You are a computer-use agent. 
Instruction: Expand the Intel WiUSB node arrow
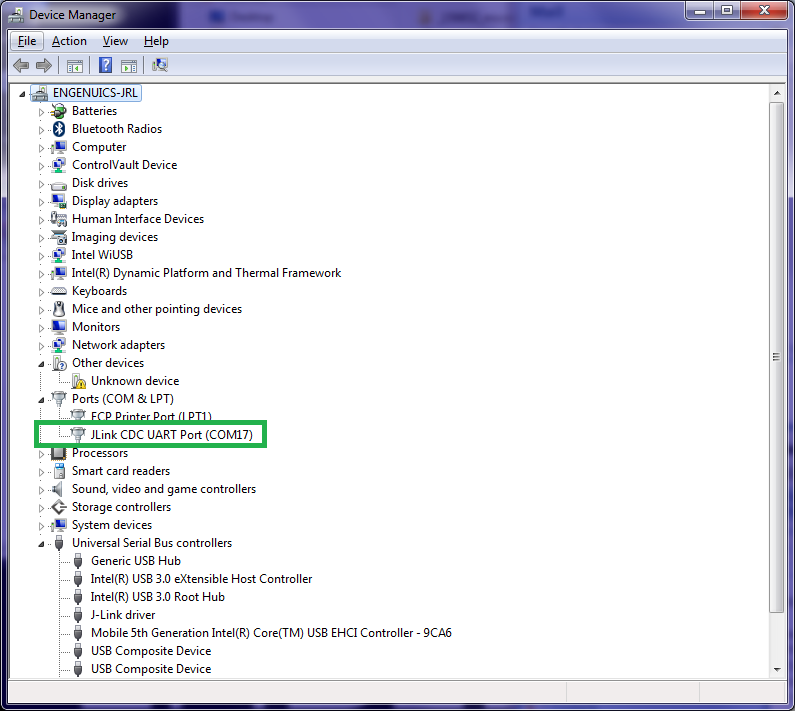(41, 256)
